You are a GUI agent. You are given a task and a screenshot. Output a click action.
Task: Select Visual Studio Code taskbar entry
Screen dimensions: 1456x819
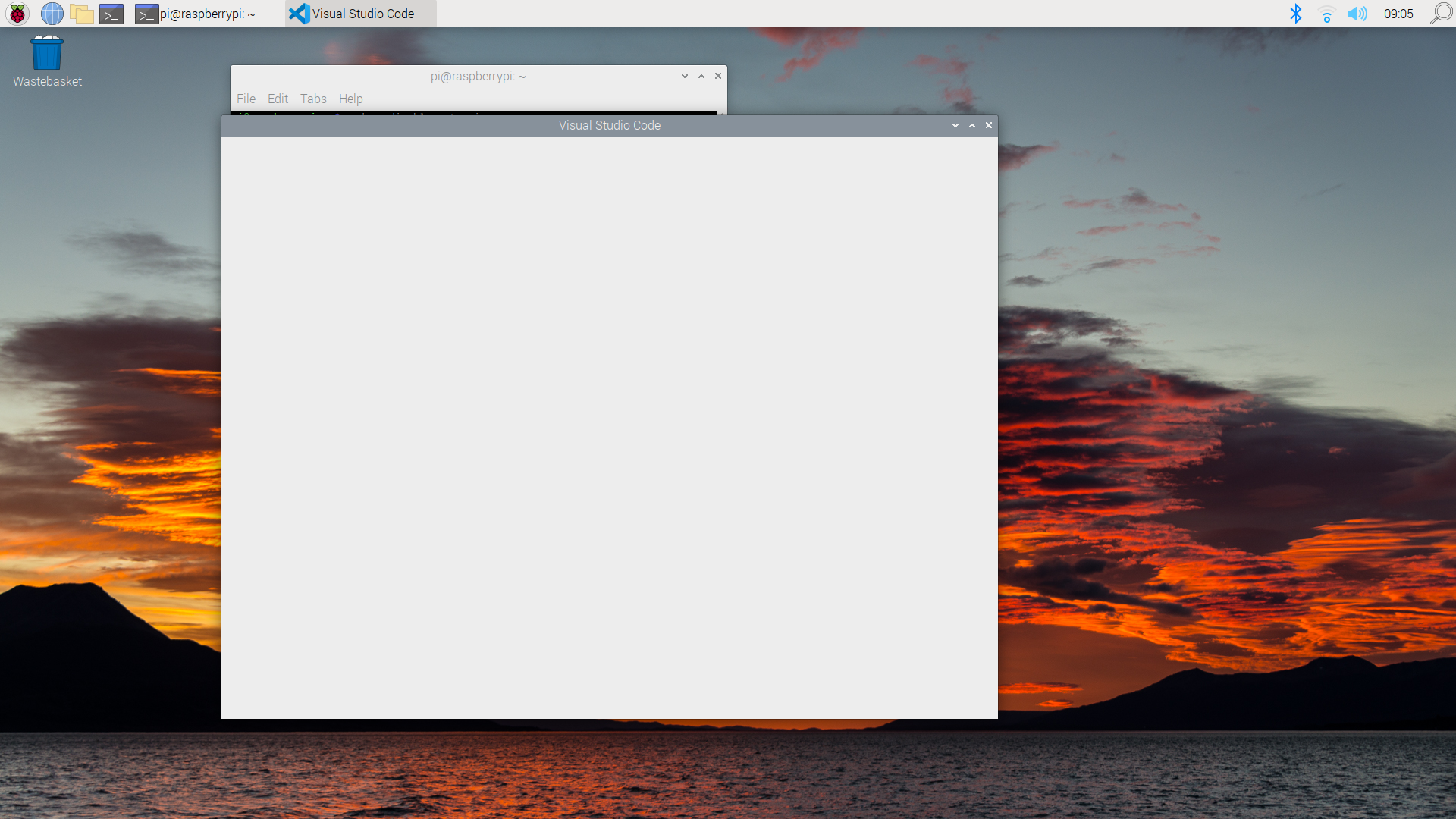pos(361,14)
